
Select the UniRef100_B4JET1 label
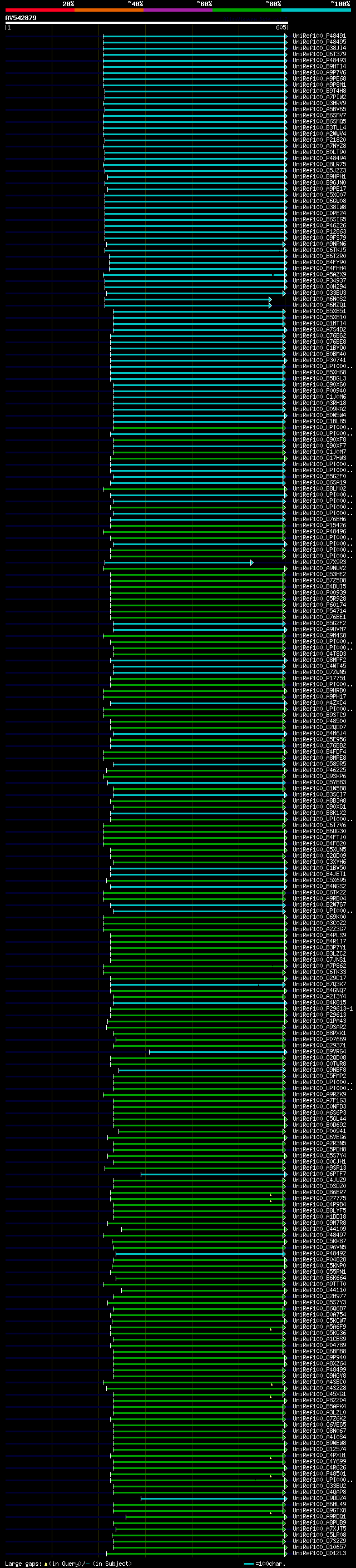[319, 874]
